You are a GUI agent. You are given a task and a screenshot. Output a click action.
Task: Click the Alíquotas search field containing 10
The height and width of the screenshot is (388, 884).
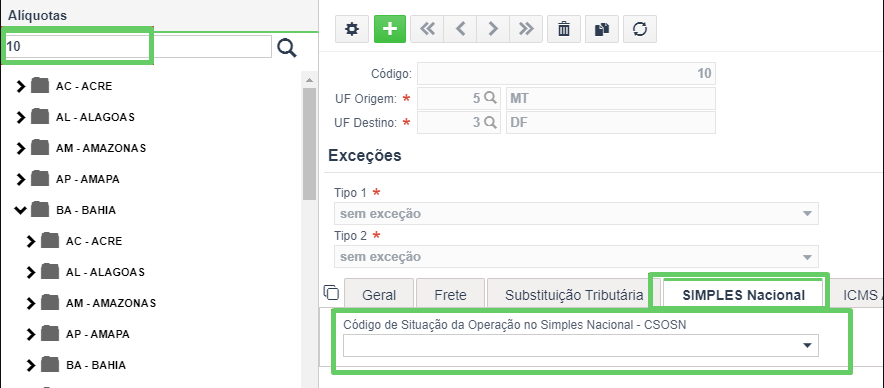pyautogui.click(x=138, y=46)
